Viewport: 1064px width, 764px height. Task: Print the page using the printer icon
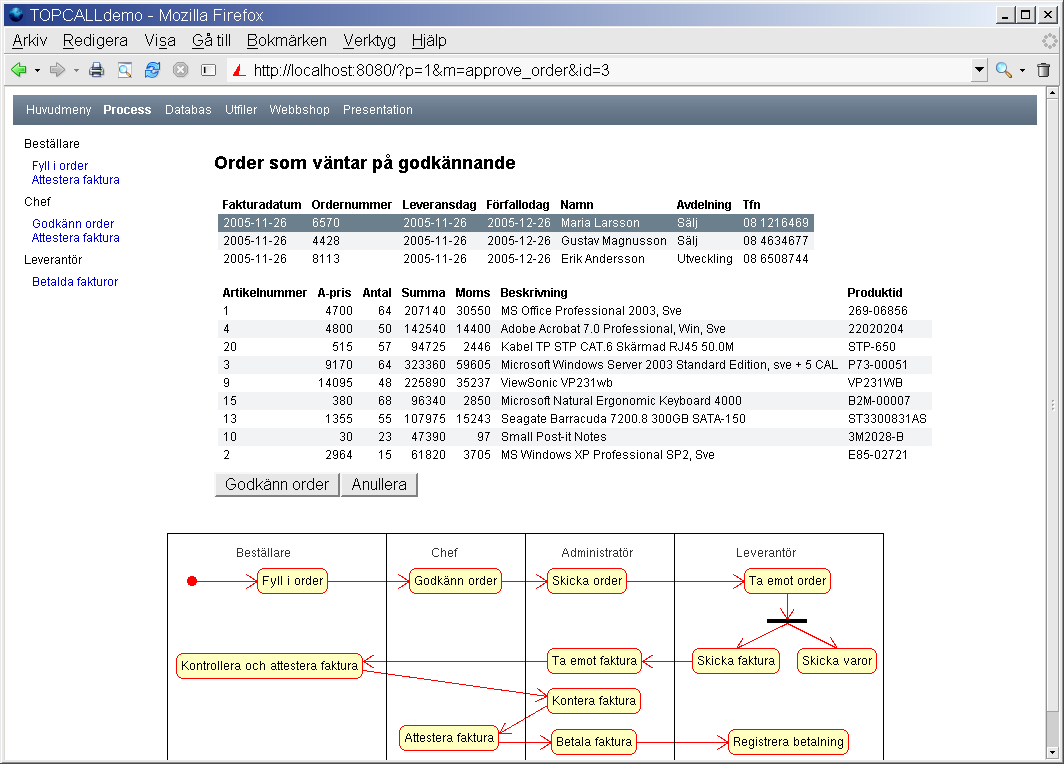pos(96,70)
